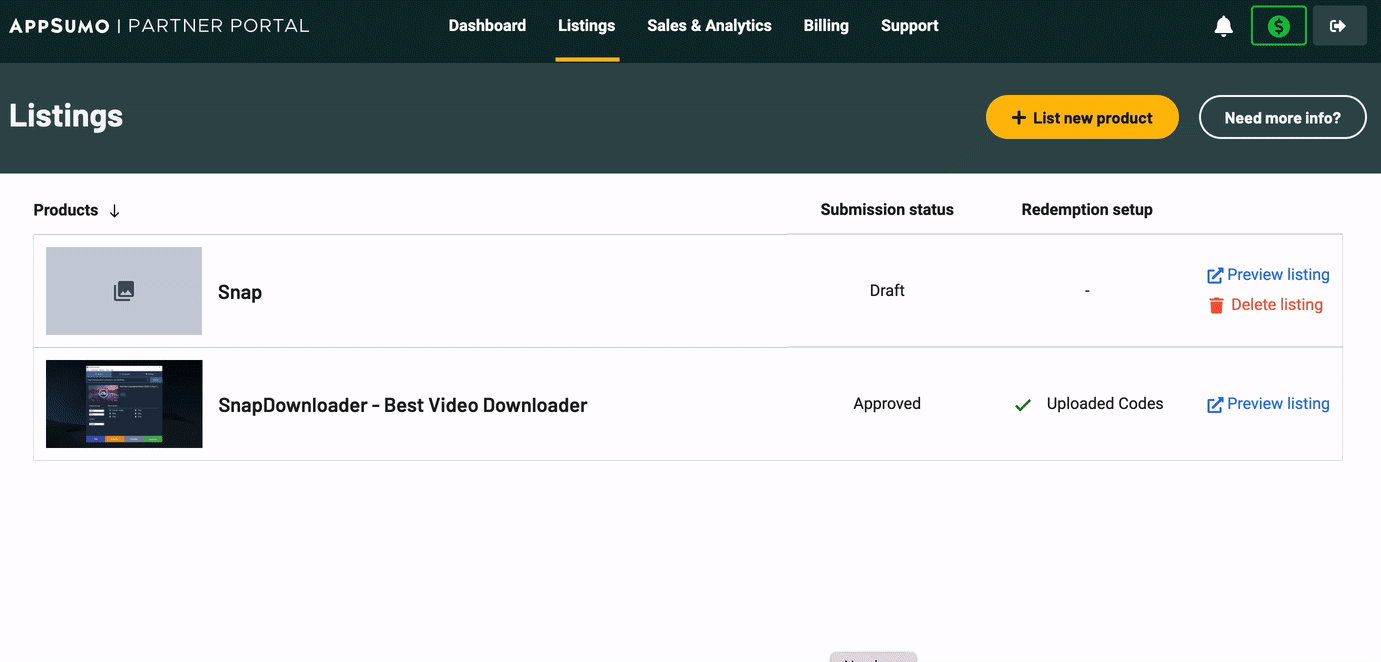Select the Listings tab

point(587,26)
